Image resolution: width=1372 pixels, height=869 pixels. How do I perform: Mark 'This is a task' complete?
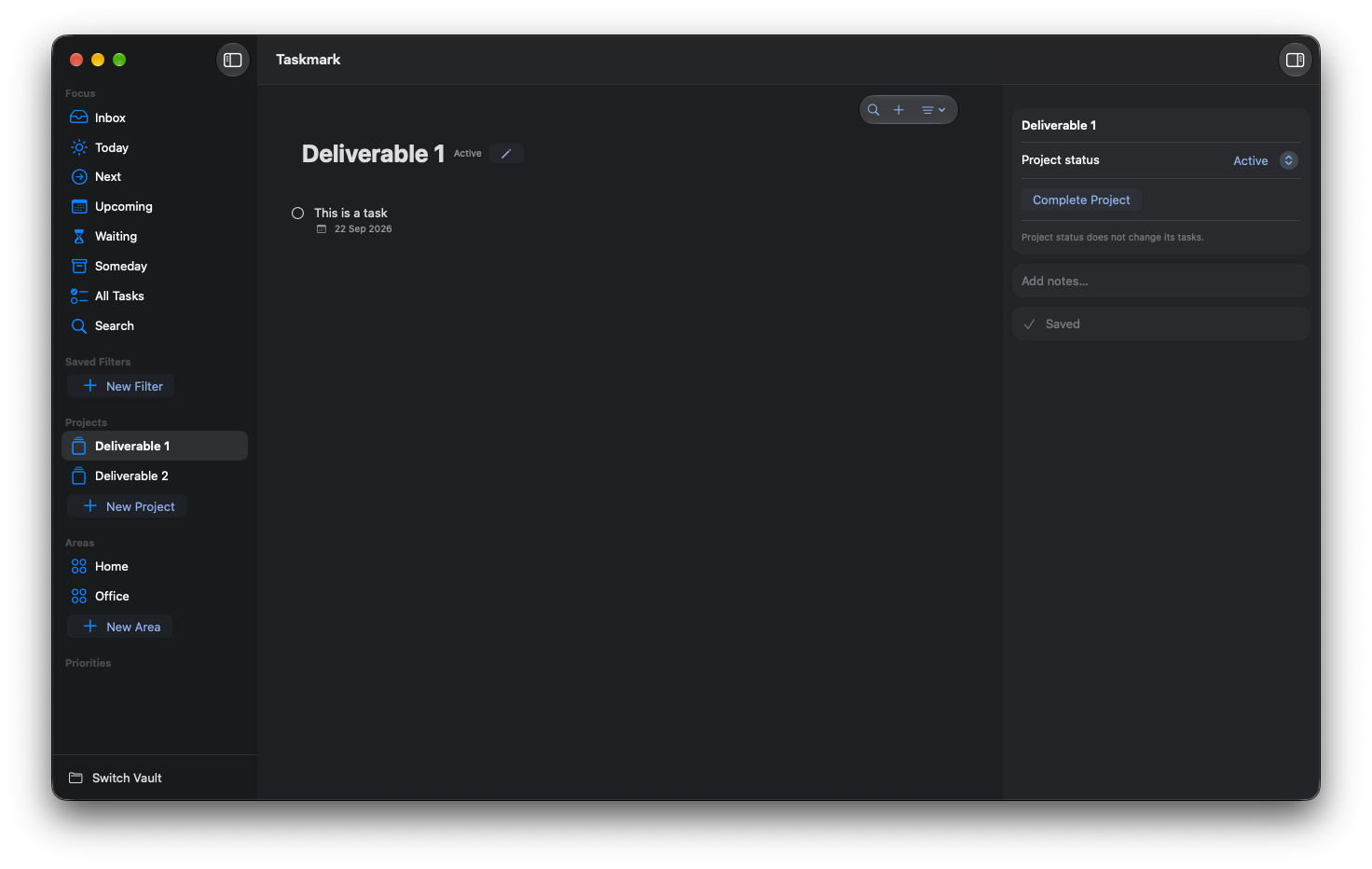298,214
